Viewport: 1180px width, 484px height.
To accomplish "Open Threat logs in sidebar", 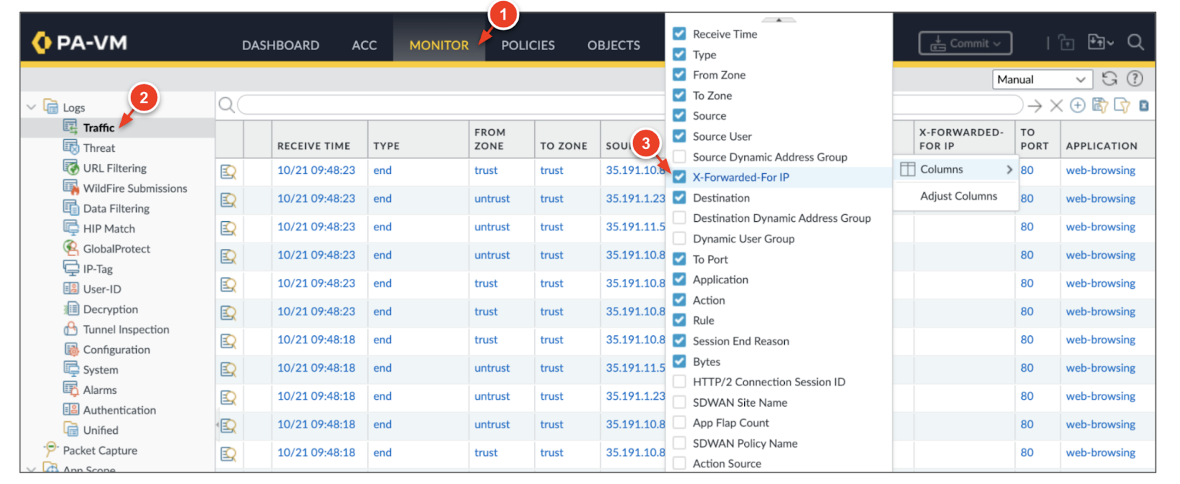I will tap(99, 148).
